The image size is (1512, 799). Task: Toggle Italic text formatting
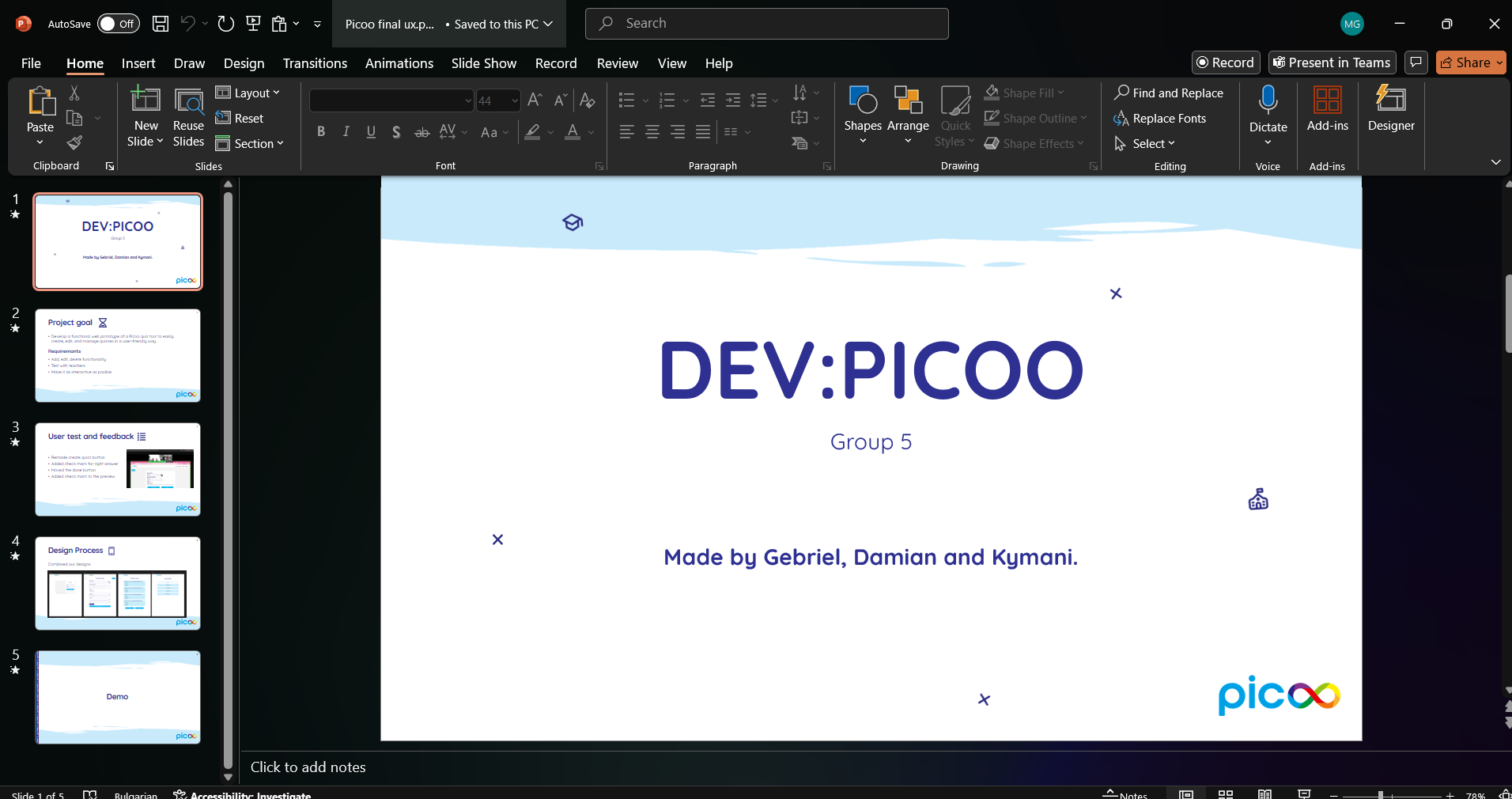346,132
